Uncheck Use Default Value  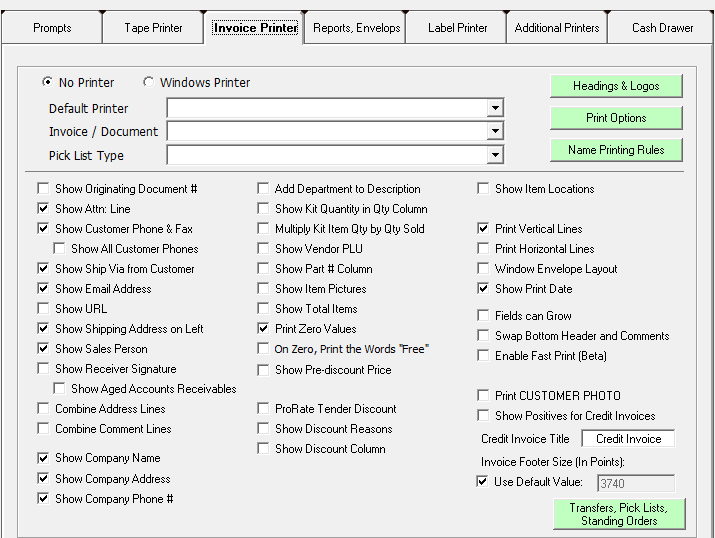click(482, 481)
